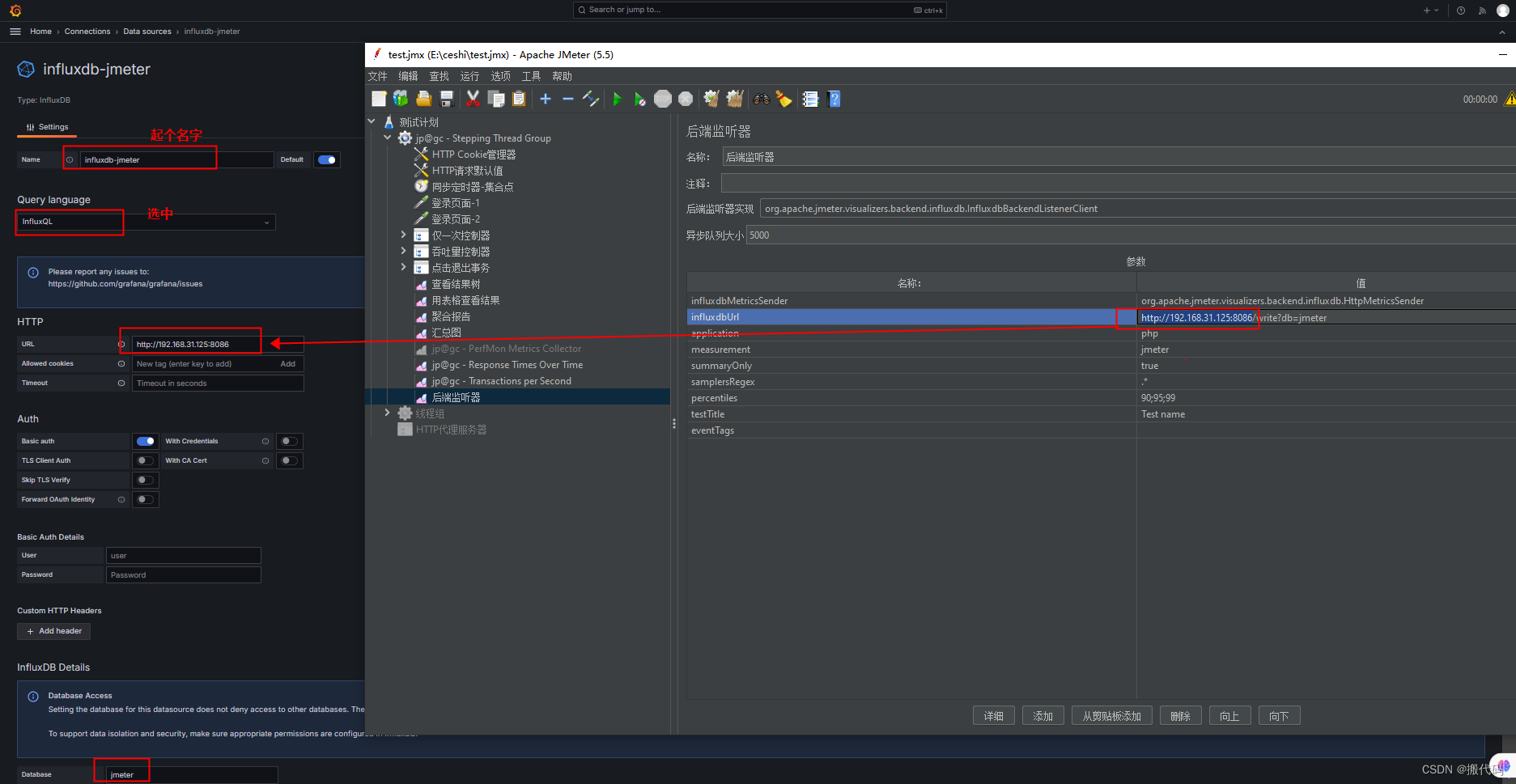
Task: Click the JMeter Open file folder icon
Action: 423,99
